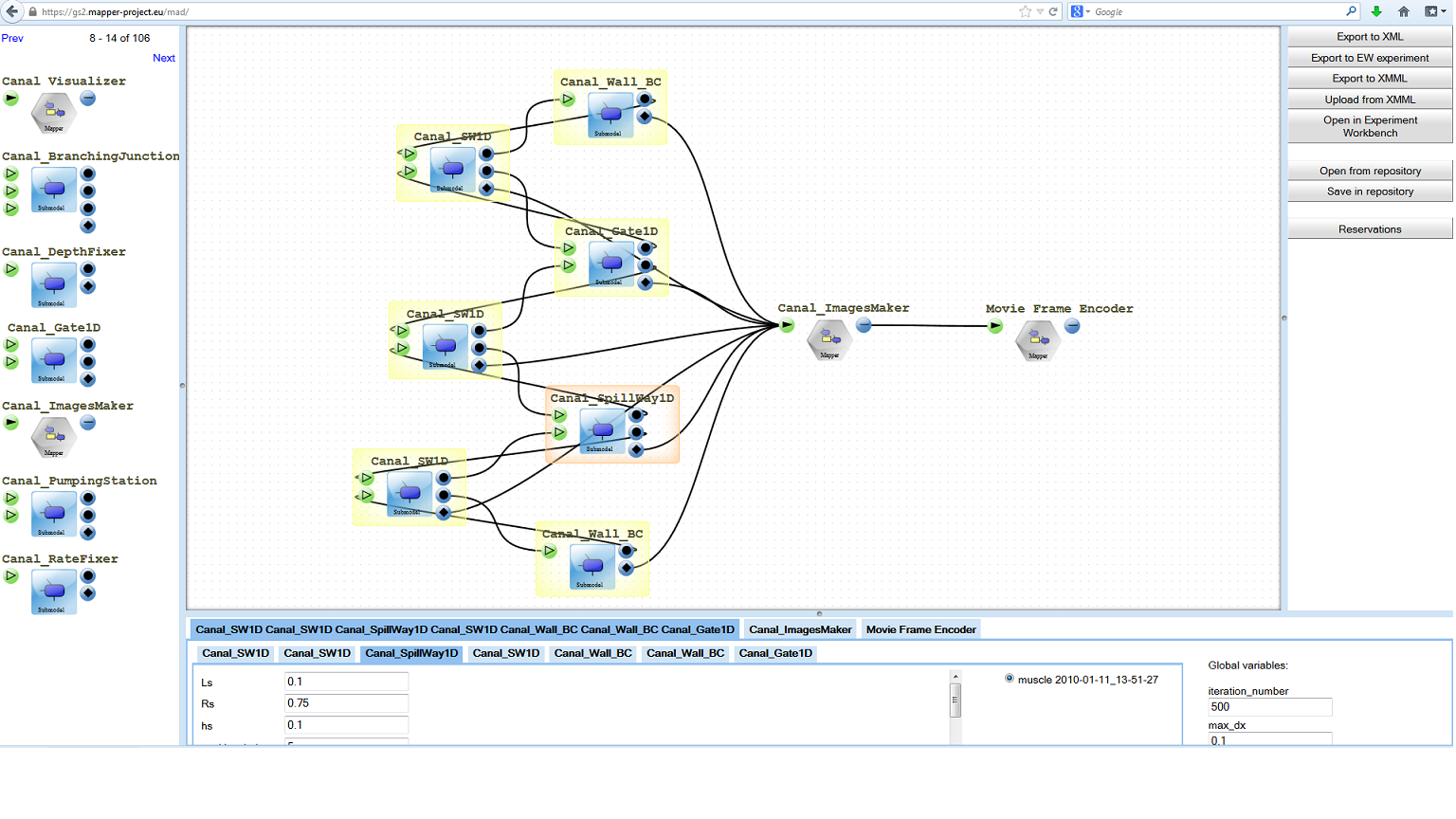Select the Canal_BranchingJunction submodel icon in sidebar

point(53,190)
